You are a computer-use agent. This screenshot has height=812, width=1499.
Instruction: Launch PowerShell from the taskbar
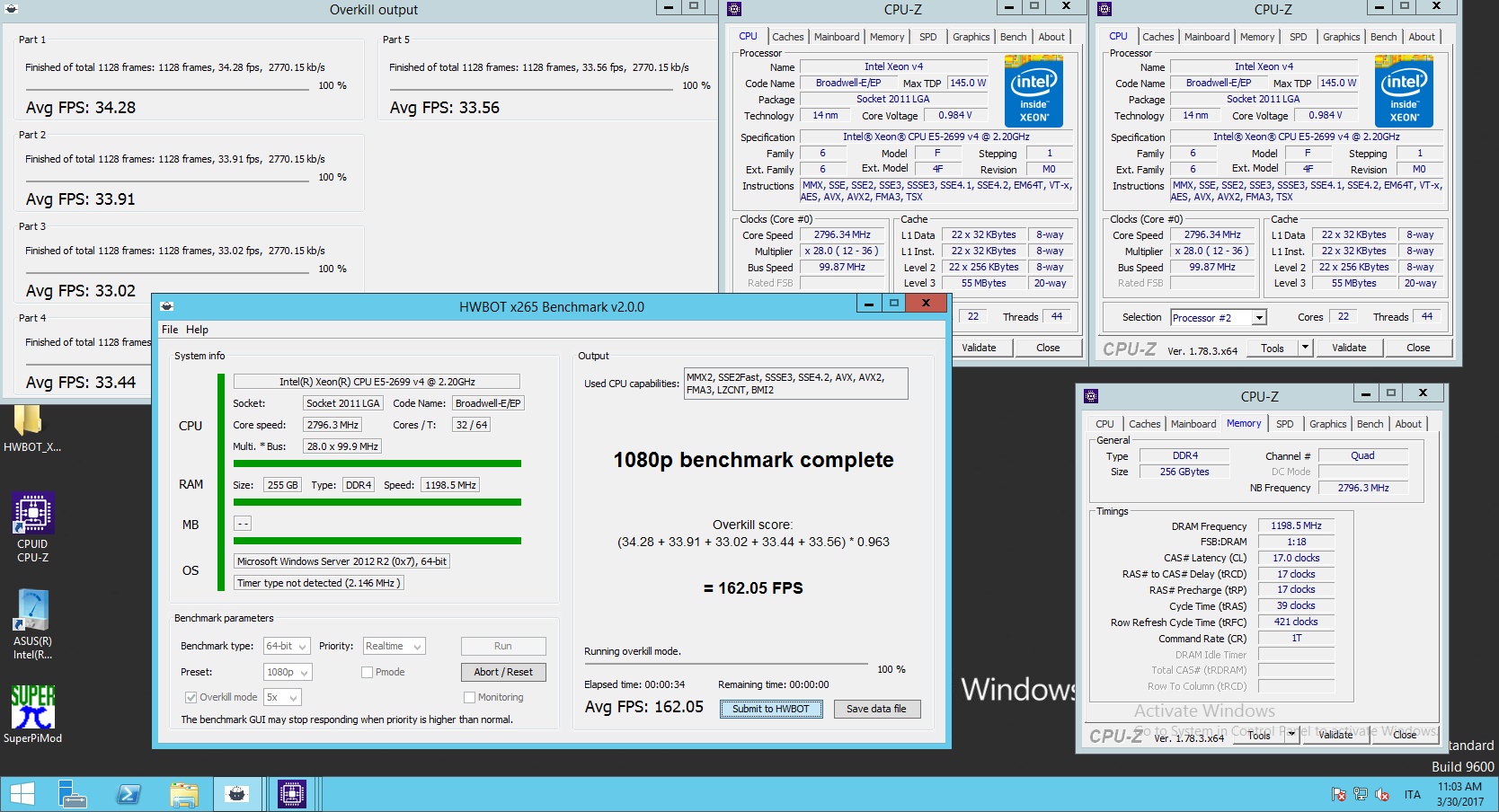[128, 794]
